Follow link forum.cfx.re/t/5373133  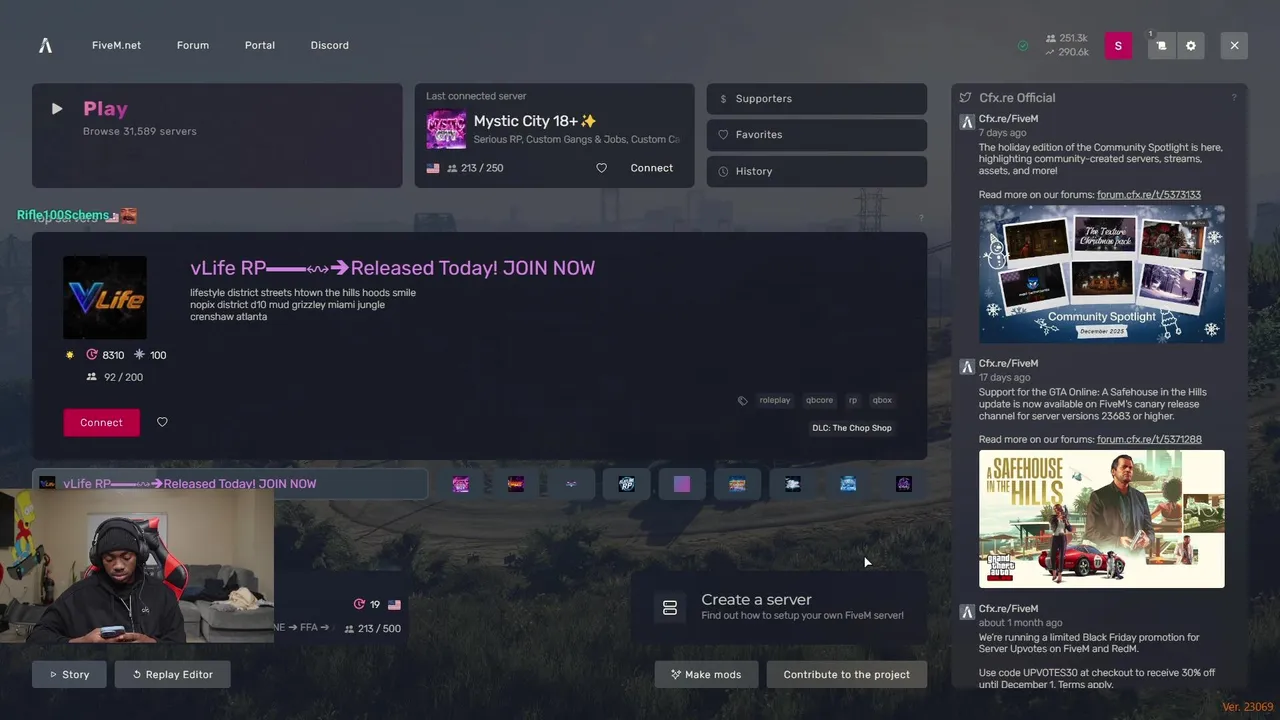(1149, 195)
